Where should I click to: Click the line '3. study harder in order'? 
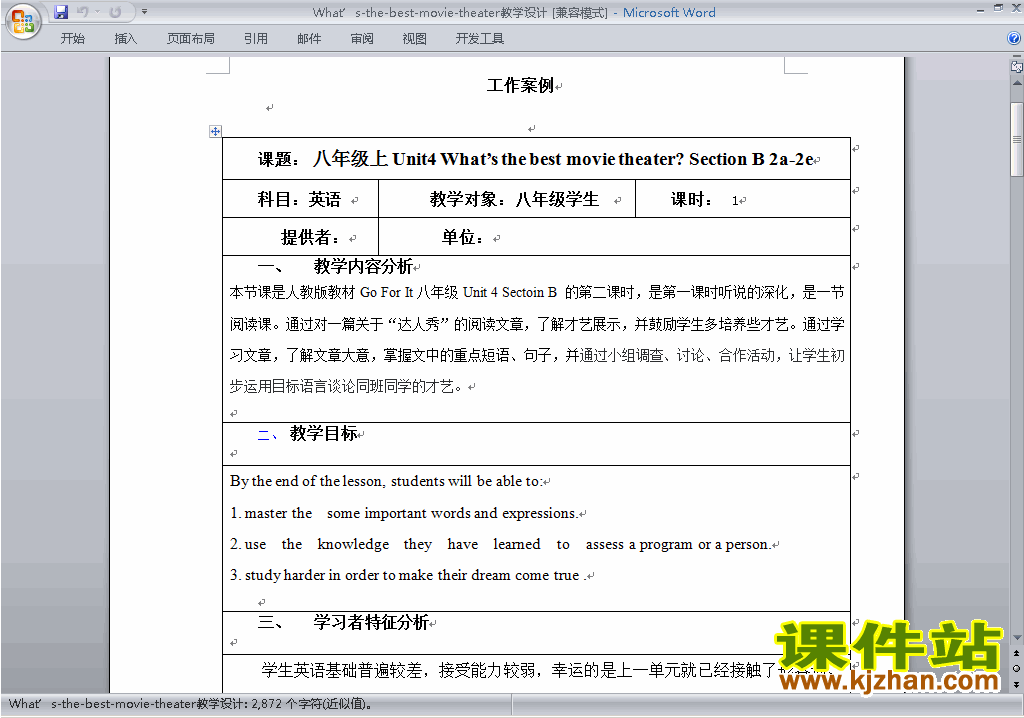tap(406, 576)
